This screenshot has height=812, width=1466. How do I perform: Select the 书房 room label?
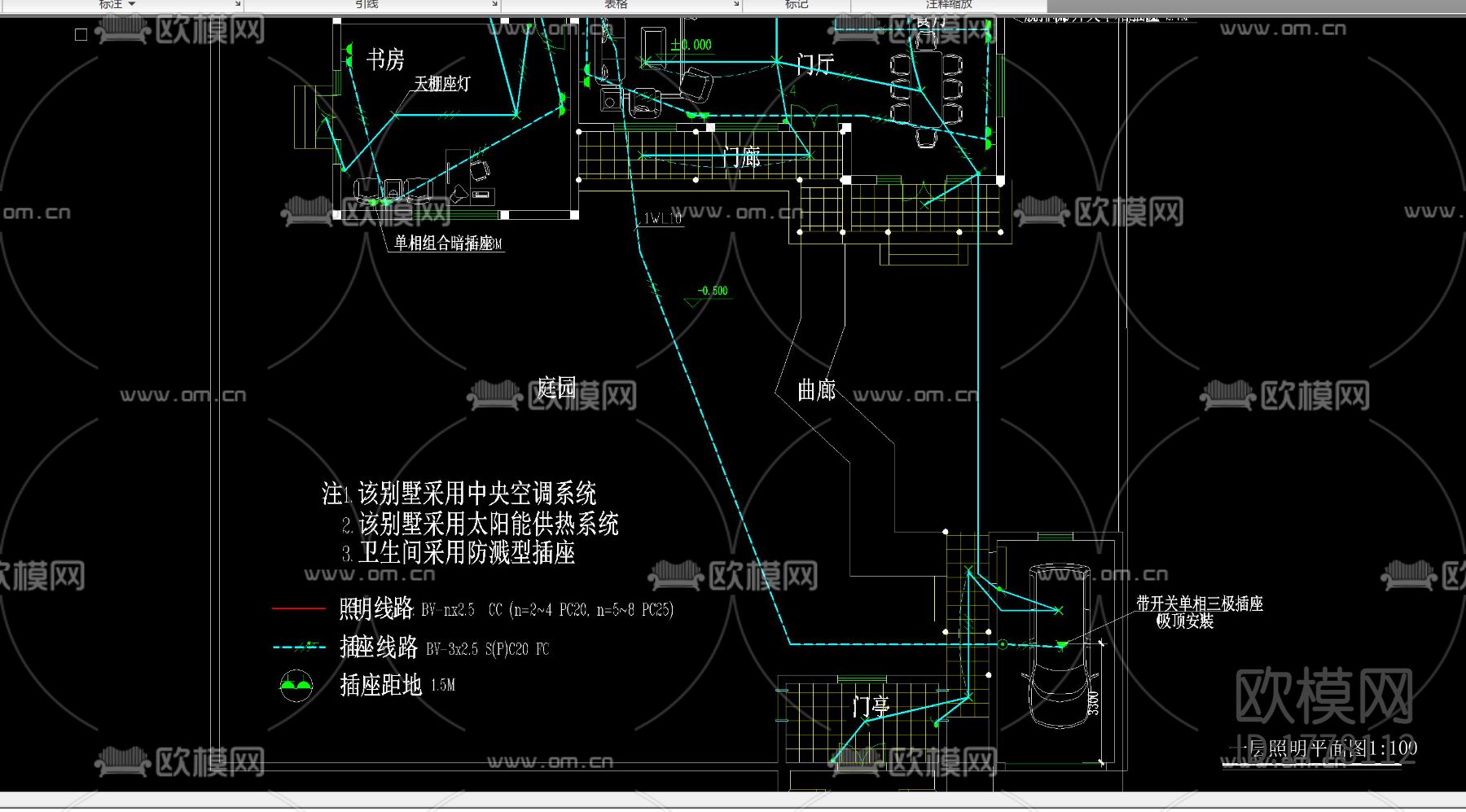pos(385,59)
